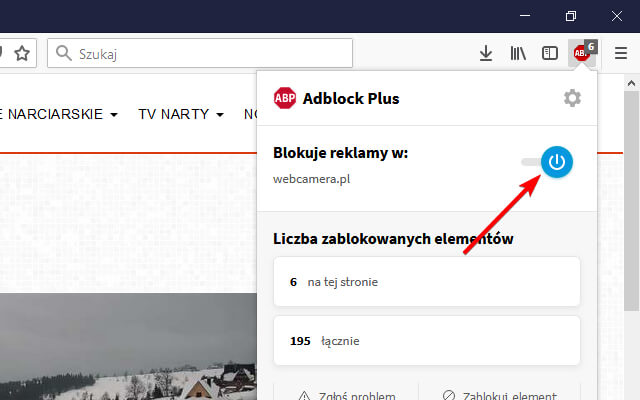Click the Adblock Plus title text

click(351, 98)
